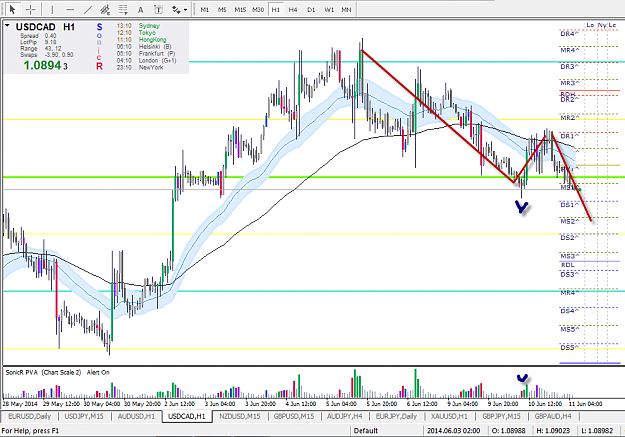Select the Fibonacci retracement tool

coord(123,9)
